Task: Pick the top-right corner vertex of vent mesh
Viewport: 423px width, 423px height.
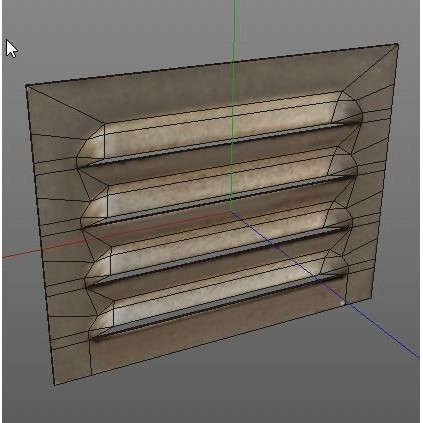Action: [397, 44]
